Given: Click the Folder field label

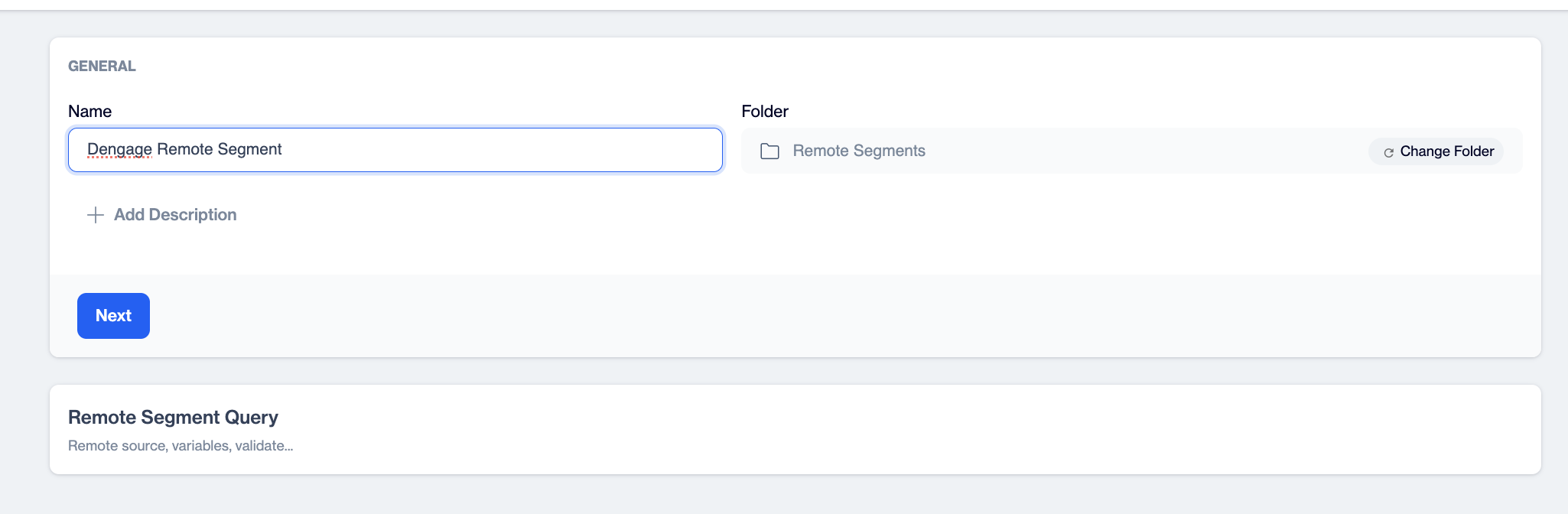Looking at the screenshot, I should tap(765, 112).
